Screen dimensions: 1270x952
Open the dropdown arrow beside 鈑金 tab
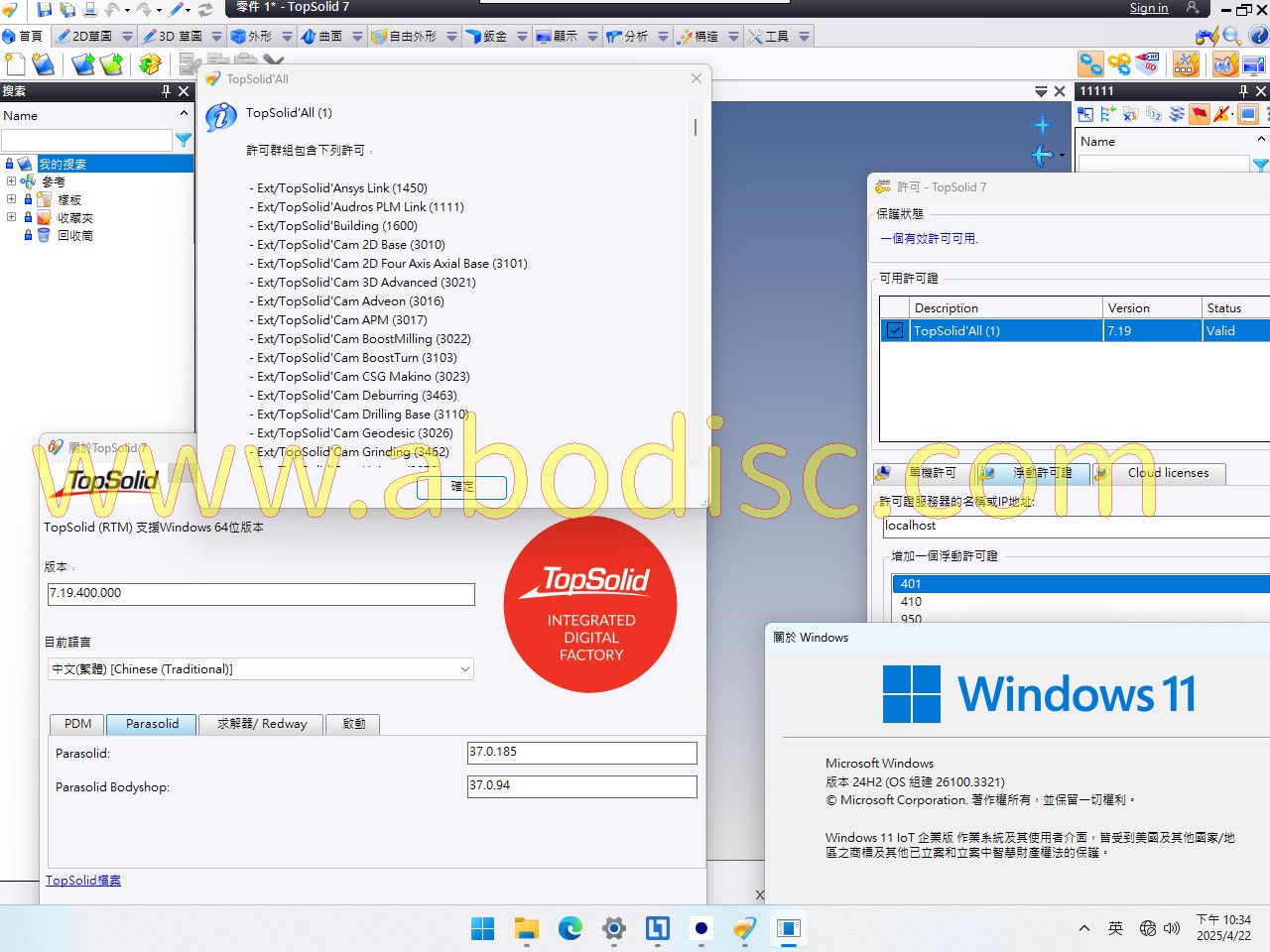tap(522, 37)
